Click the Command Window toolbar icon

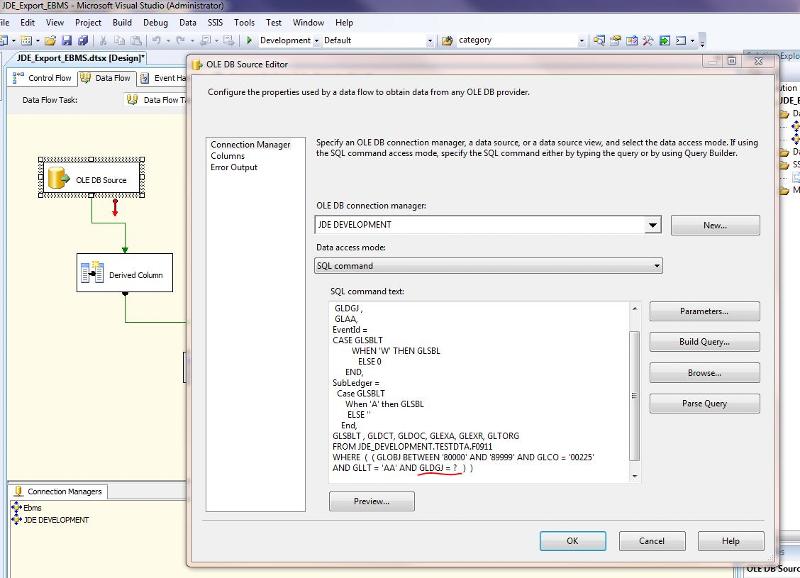tap(681, 40)
